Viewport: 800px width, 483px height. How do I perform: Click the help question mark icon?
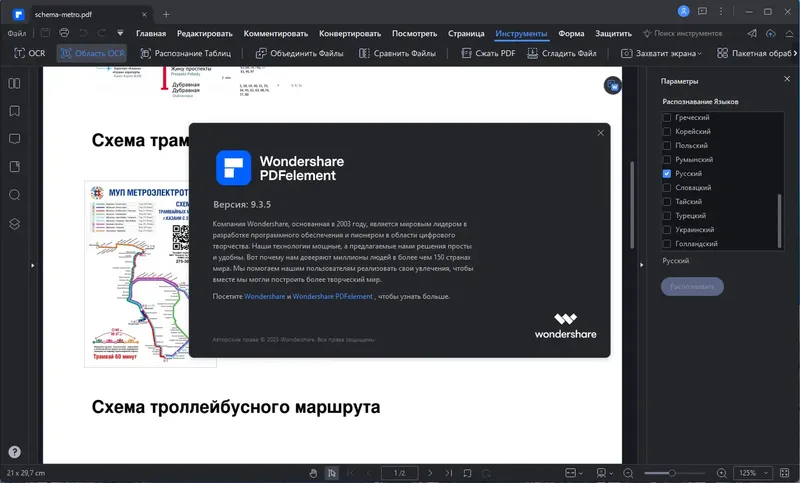click(15, 452)
